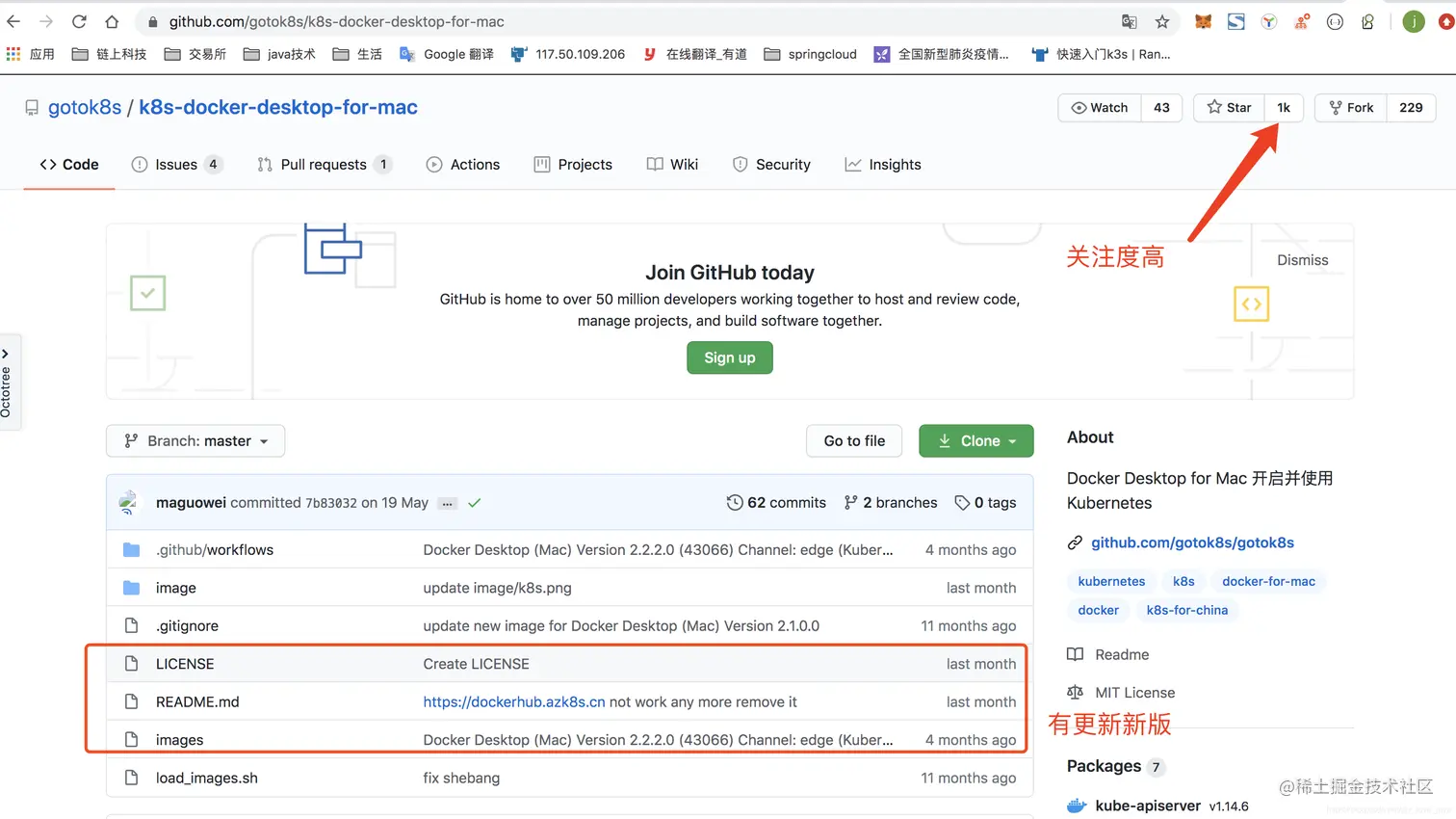Open the green Clone dropdown
The image size is (1456, 819).
point(976,441)
